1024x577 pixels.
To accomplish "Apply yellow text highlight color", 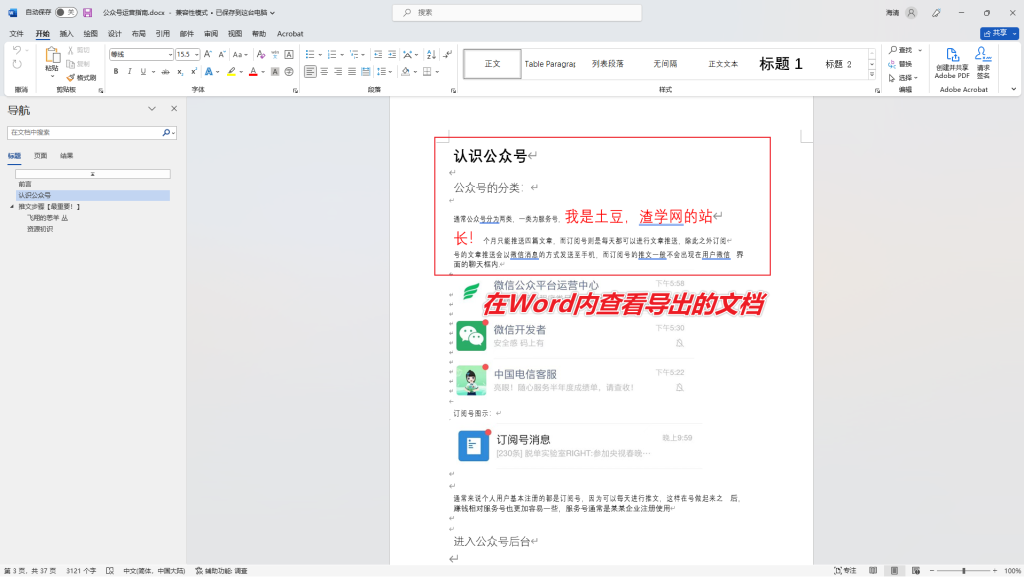I will [231, 70].
